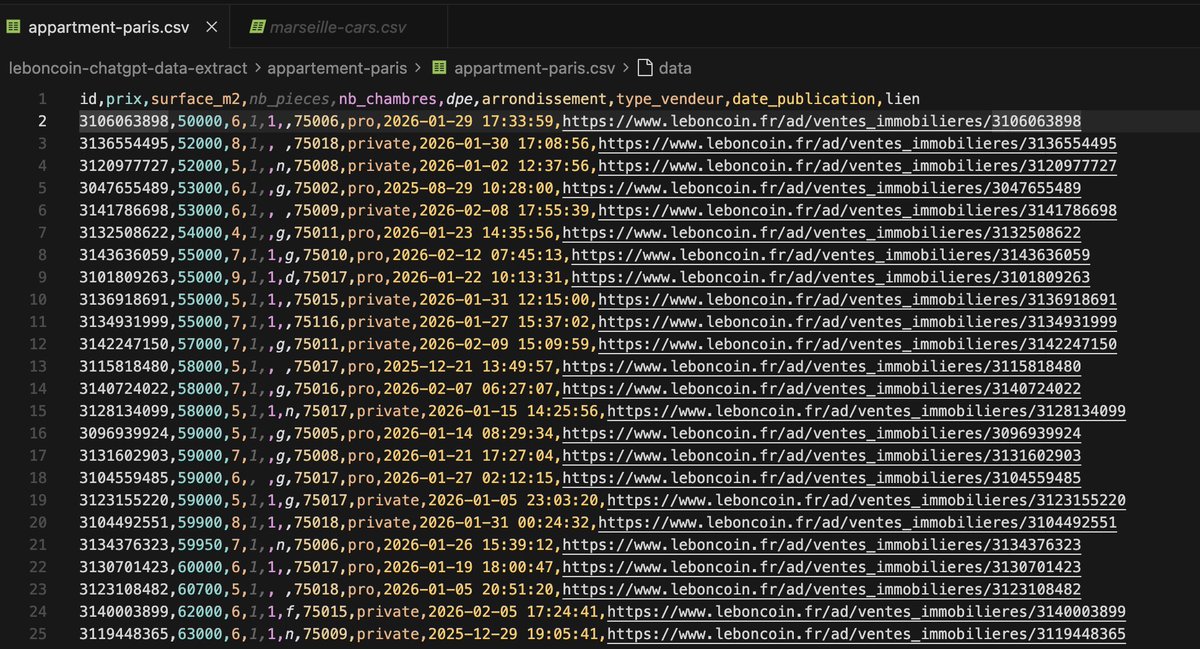Visit the leboncoin link ending 3131602903
The image size is (1200, 649).
822,455
